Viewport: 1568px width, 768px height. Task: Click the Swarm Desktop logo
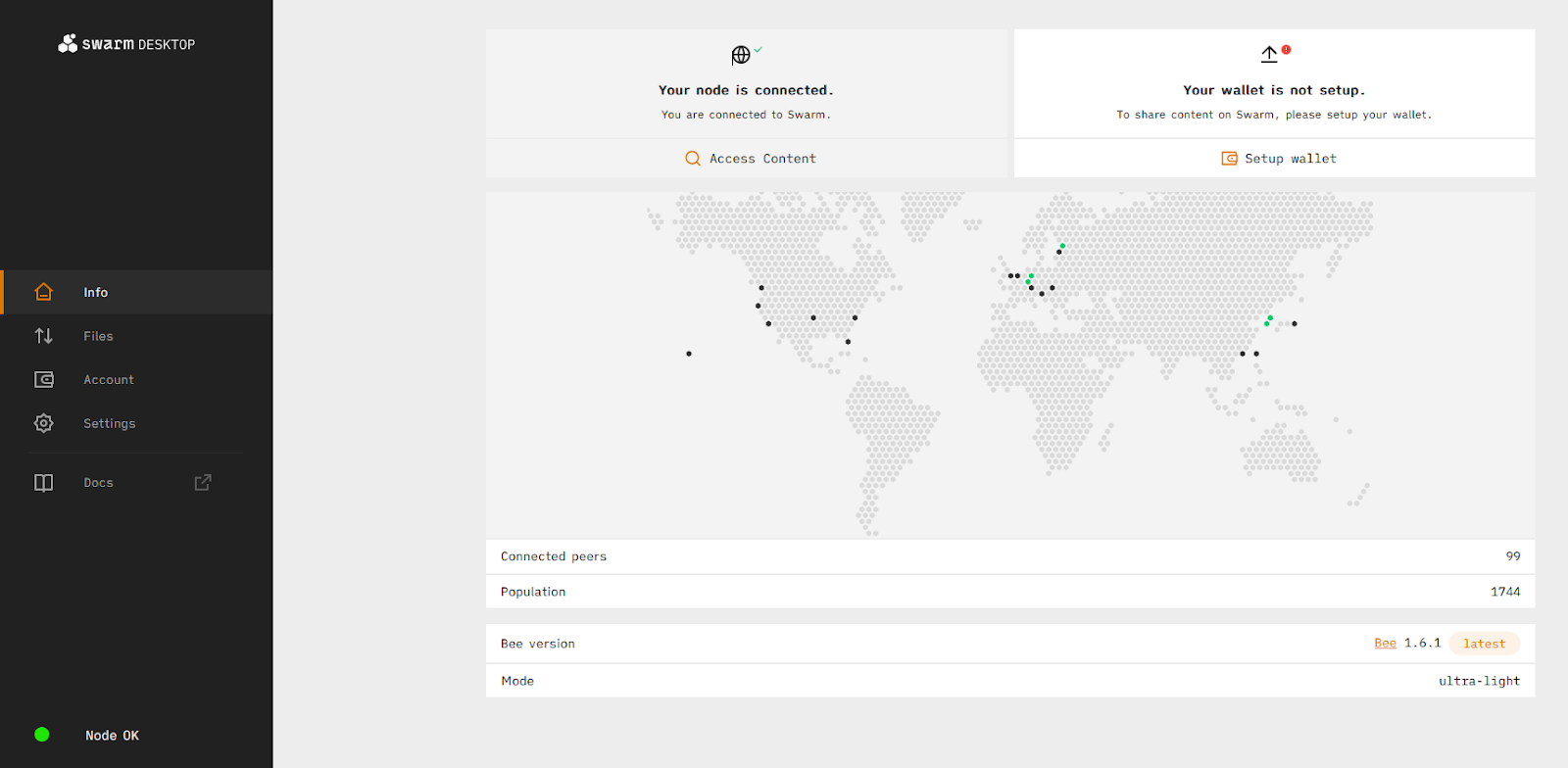(126, 44)
